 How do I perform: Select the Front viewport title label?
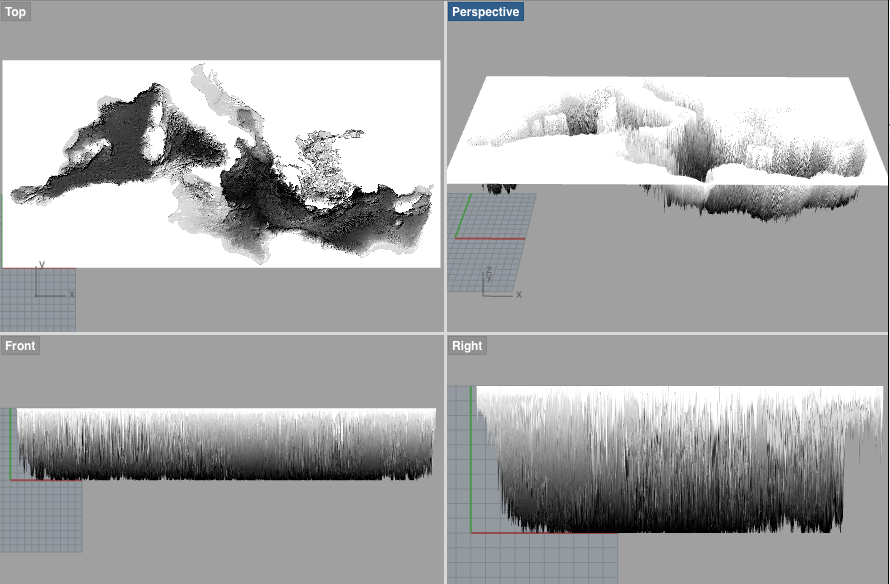tap(20, 346)
